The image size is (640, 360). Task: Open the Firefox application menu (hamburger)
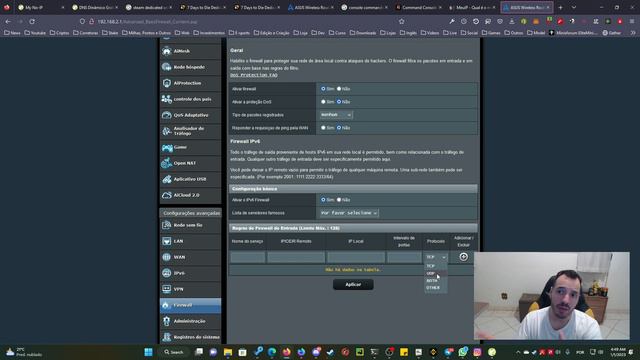click(632, 21)
